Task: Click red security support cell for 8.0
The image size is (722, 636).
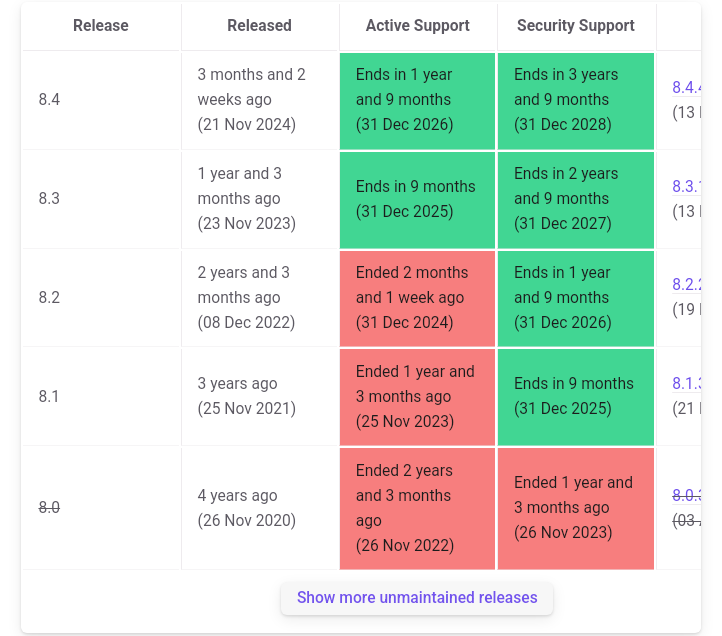Action: (x=575, y=508)
